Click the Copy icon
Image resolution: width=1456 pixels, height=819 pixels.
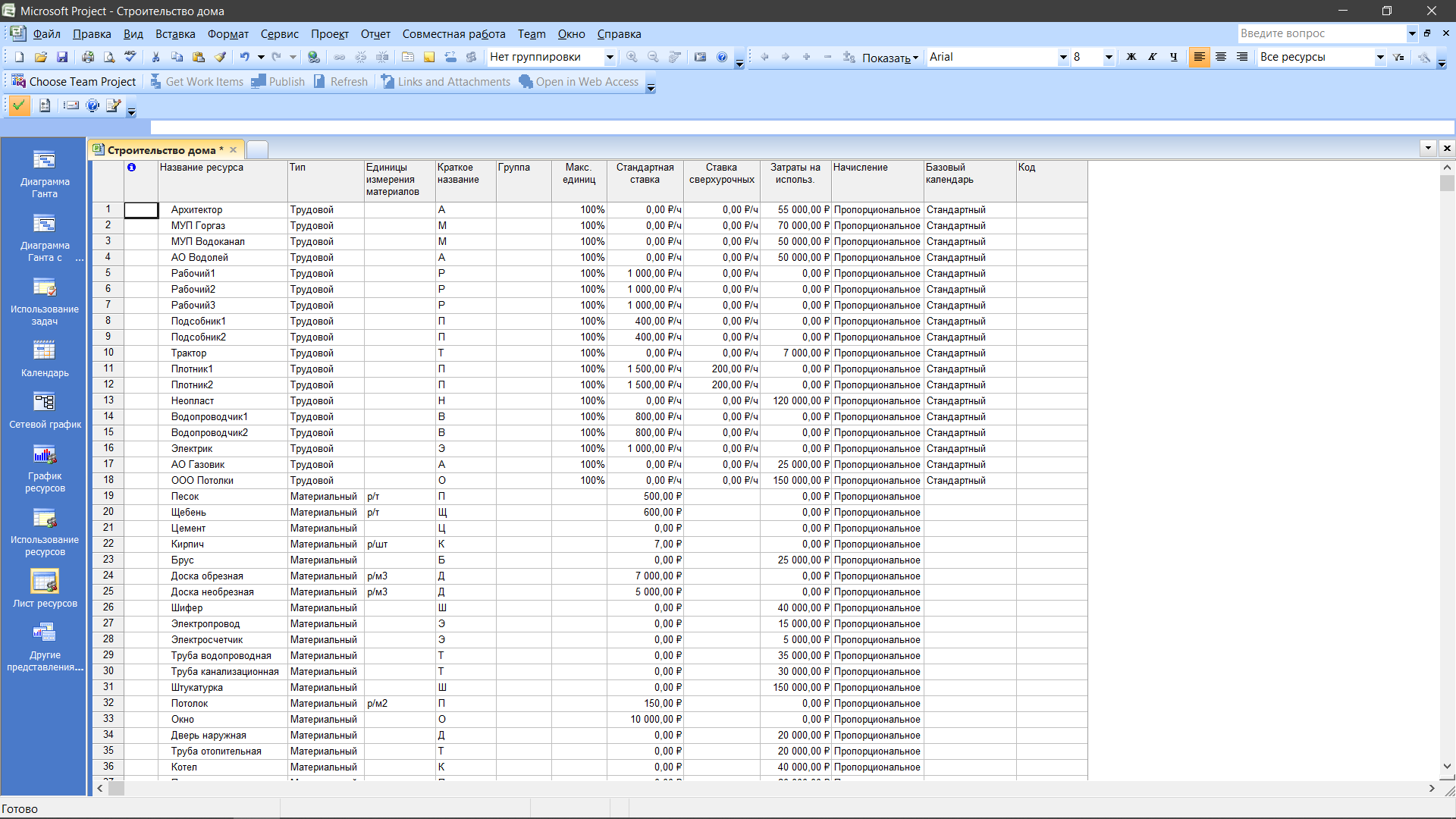click(x=177, y=57)
